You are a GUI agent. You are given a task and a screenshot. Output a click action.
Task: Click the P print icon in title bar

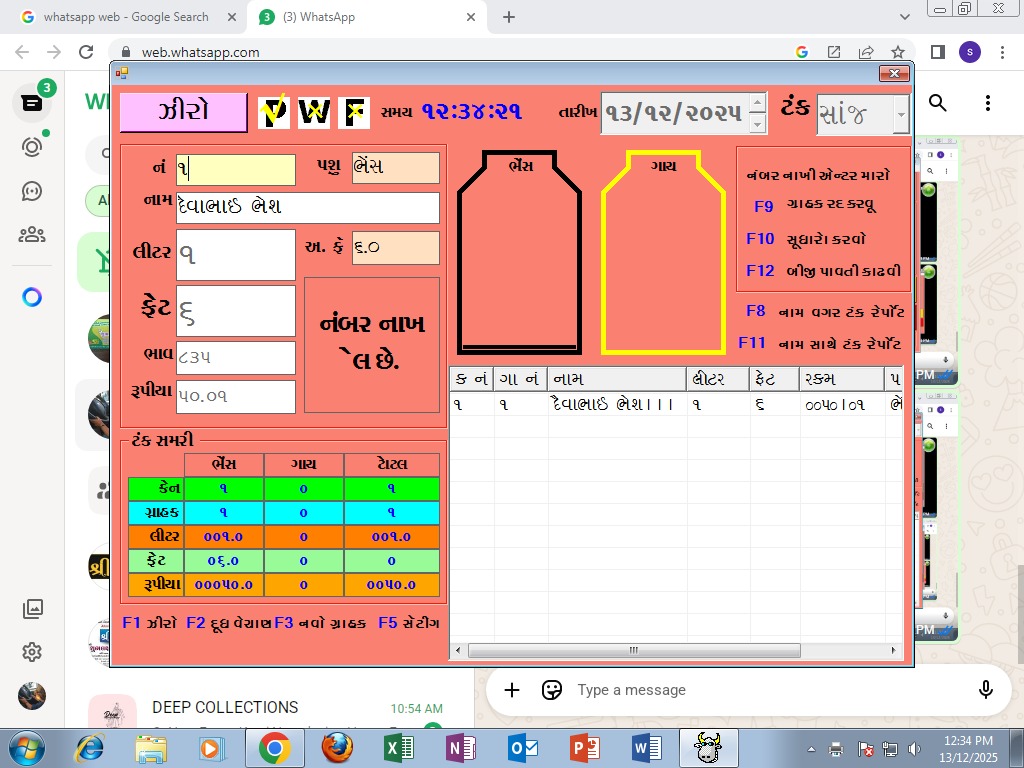coord(273,112)
